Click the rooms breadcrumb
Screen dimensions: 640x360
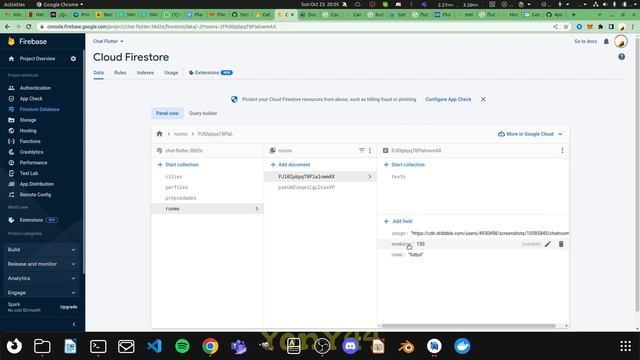point(180,134)
